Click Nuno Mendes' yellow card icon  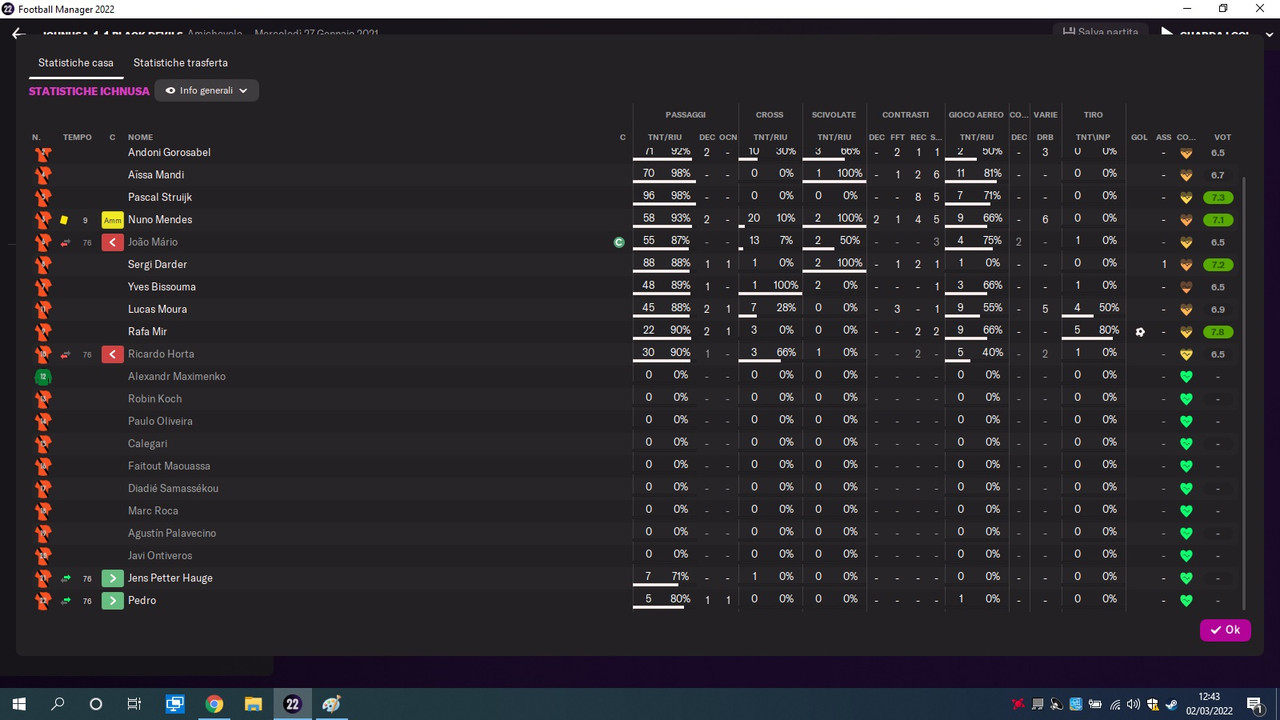tap(64, 220)
